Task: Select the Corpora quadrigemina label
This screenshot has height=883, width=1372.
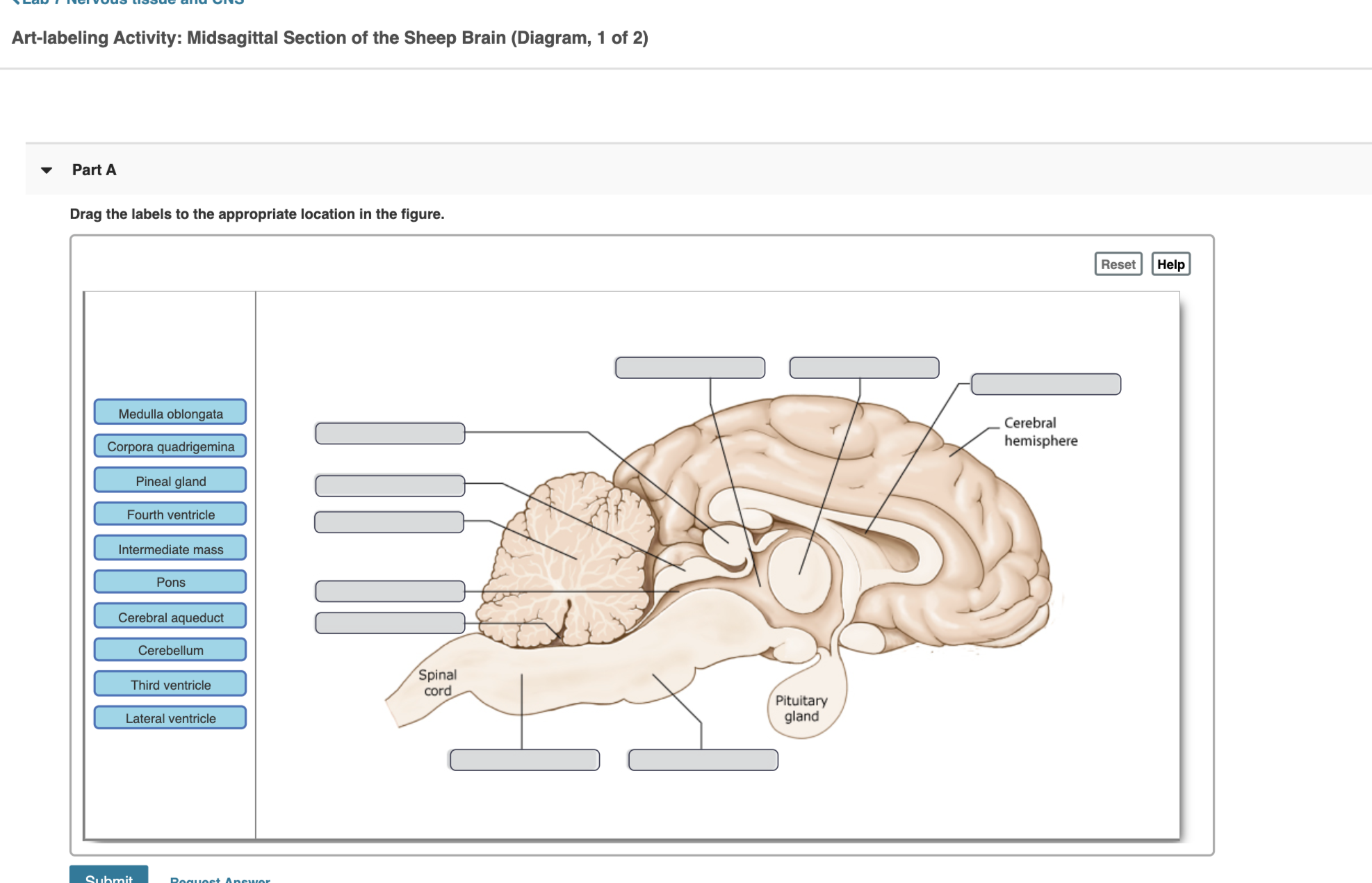Action: tap(170, 446)
